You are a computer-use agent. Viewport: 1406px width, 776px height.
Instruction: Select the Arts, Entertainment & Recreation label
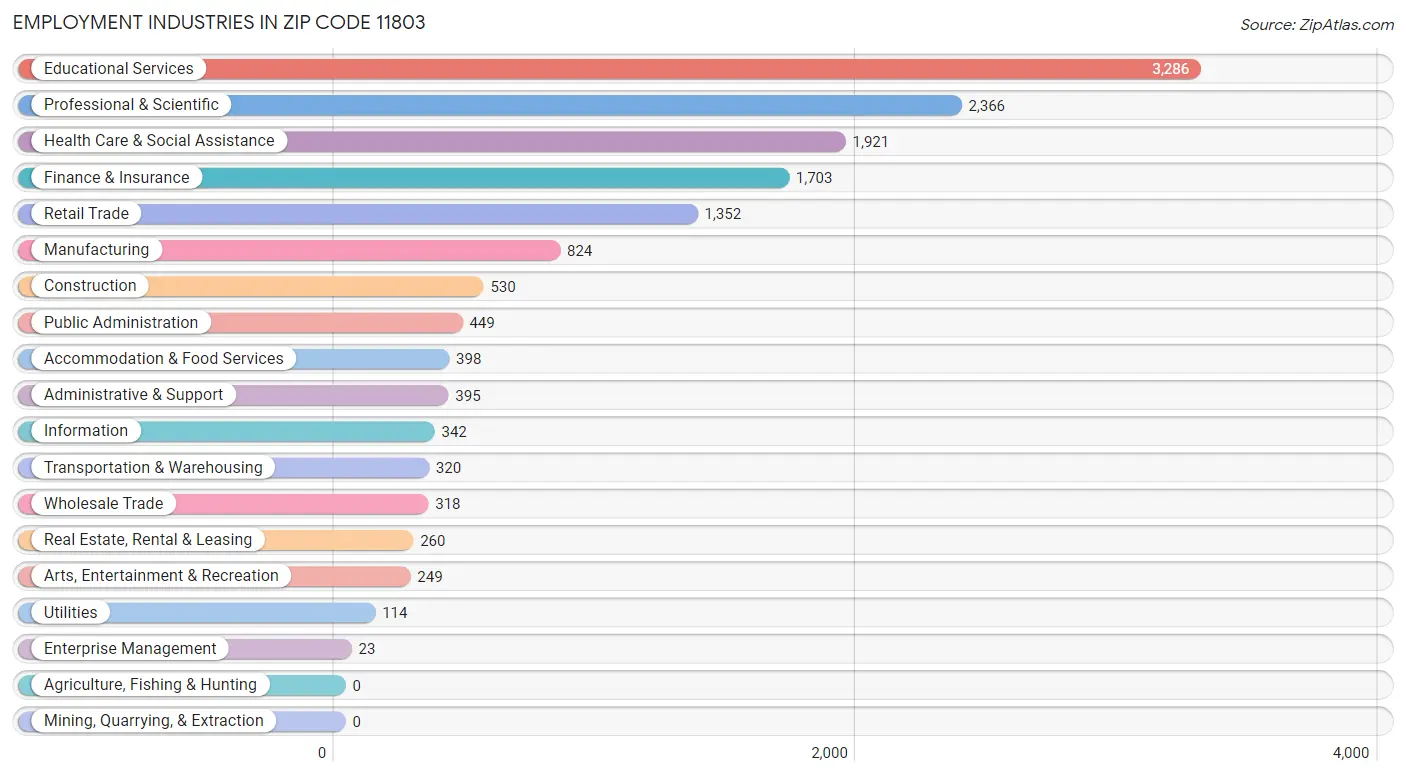coord(161,576)
